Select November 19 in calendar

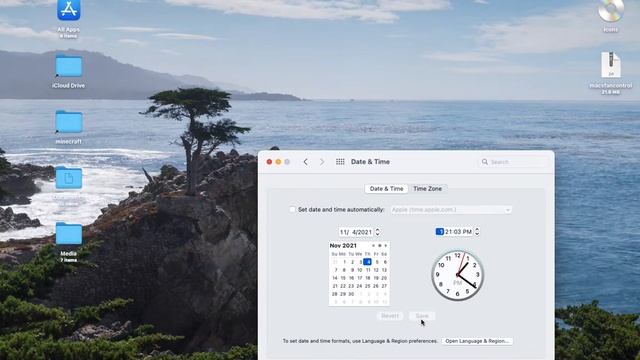pyautogui.click(x=376, y=278)
